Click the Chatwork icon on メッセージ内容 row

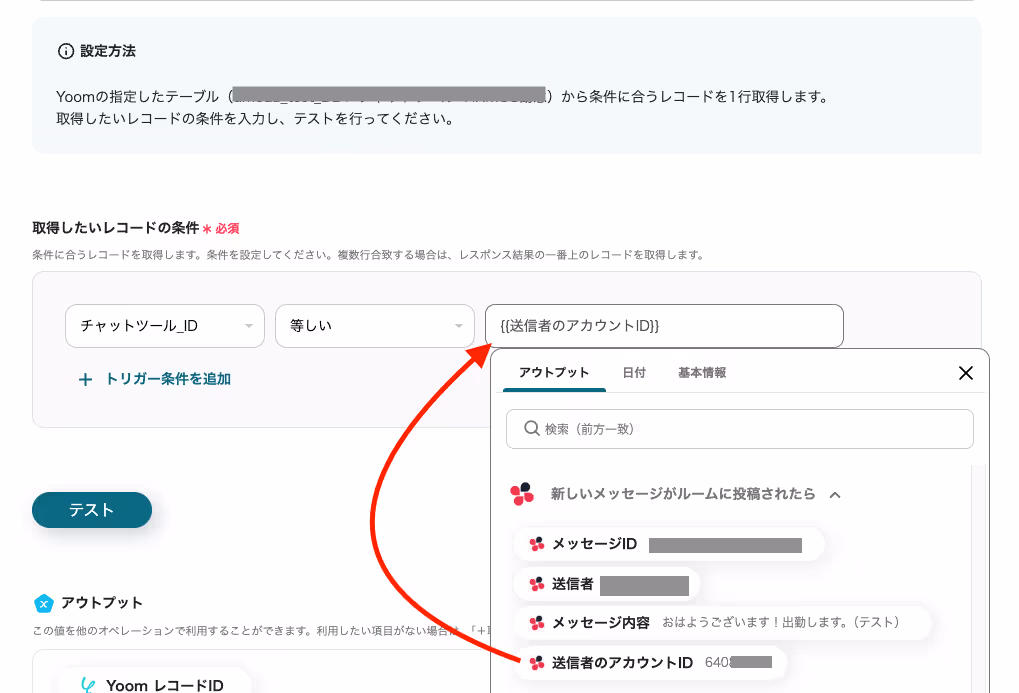(x=537, y=623)
